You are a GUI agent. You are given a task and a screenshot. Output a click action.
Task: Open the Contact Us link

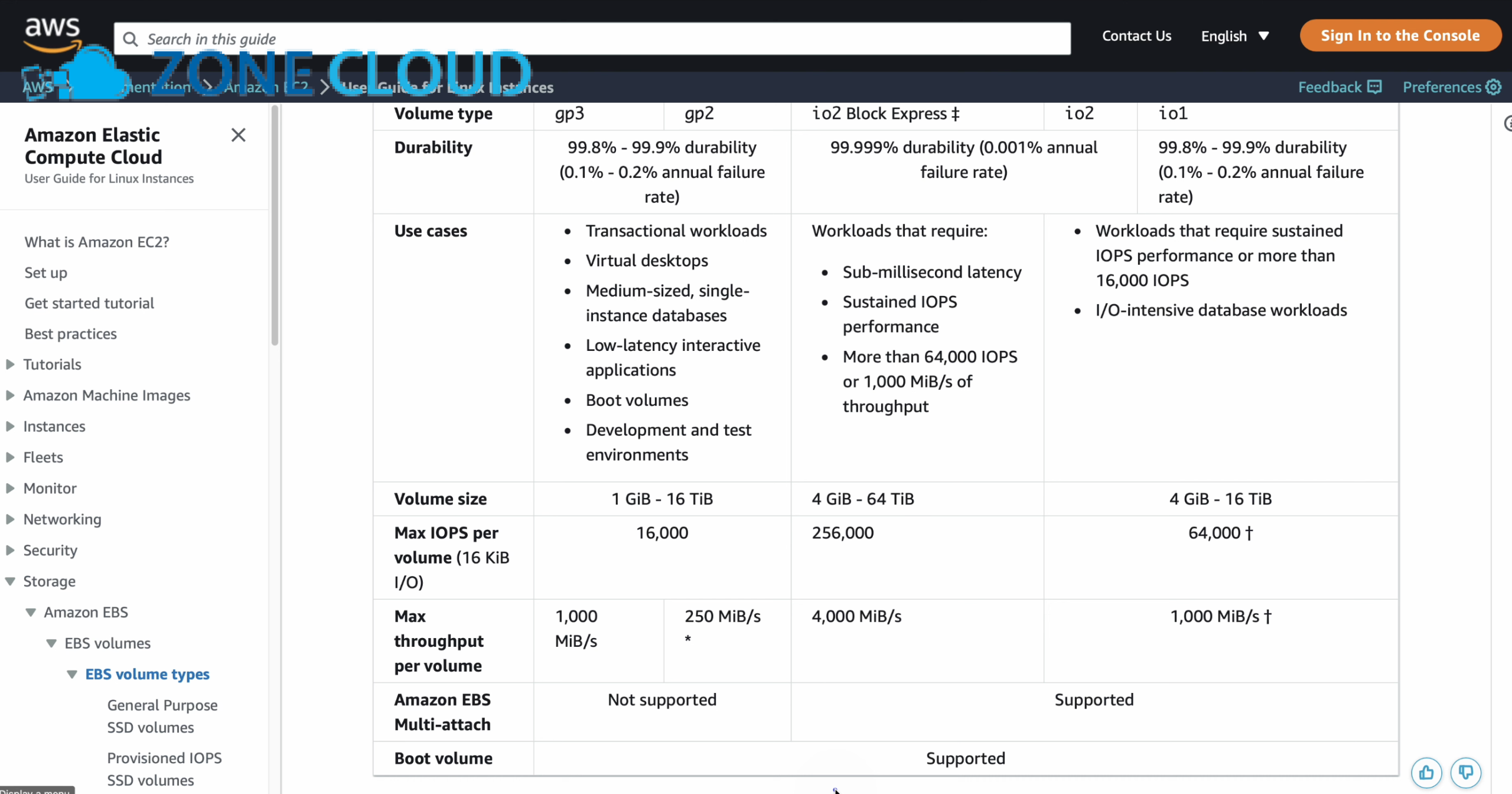click(1136, 36)
